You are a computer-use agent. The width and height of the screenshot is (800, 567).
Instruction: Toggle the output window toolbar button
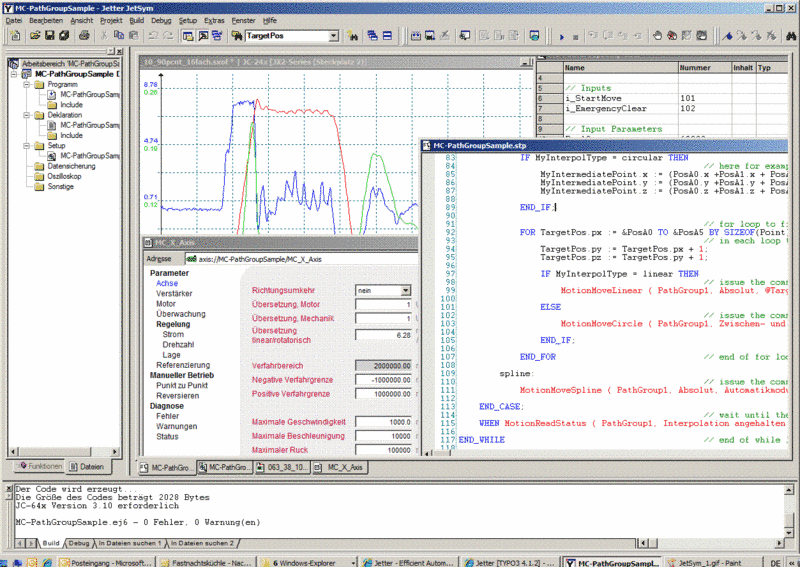pos(203,36)
